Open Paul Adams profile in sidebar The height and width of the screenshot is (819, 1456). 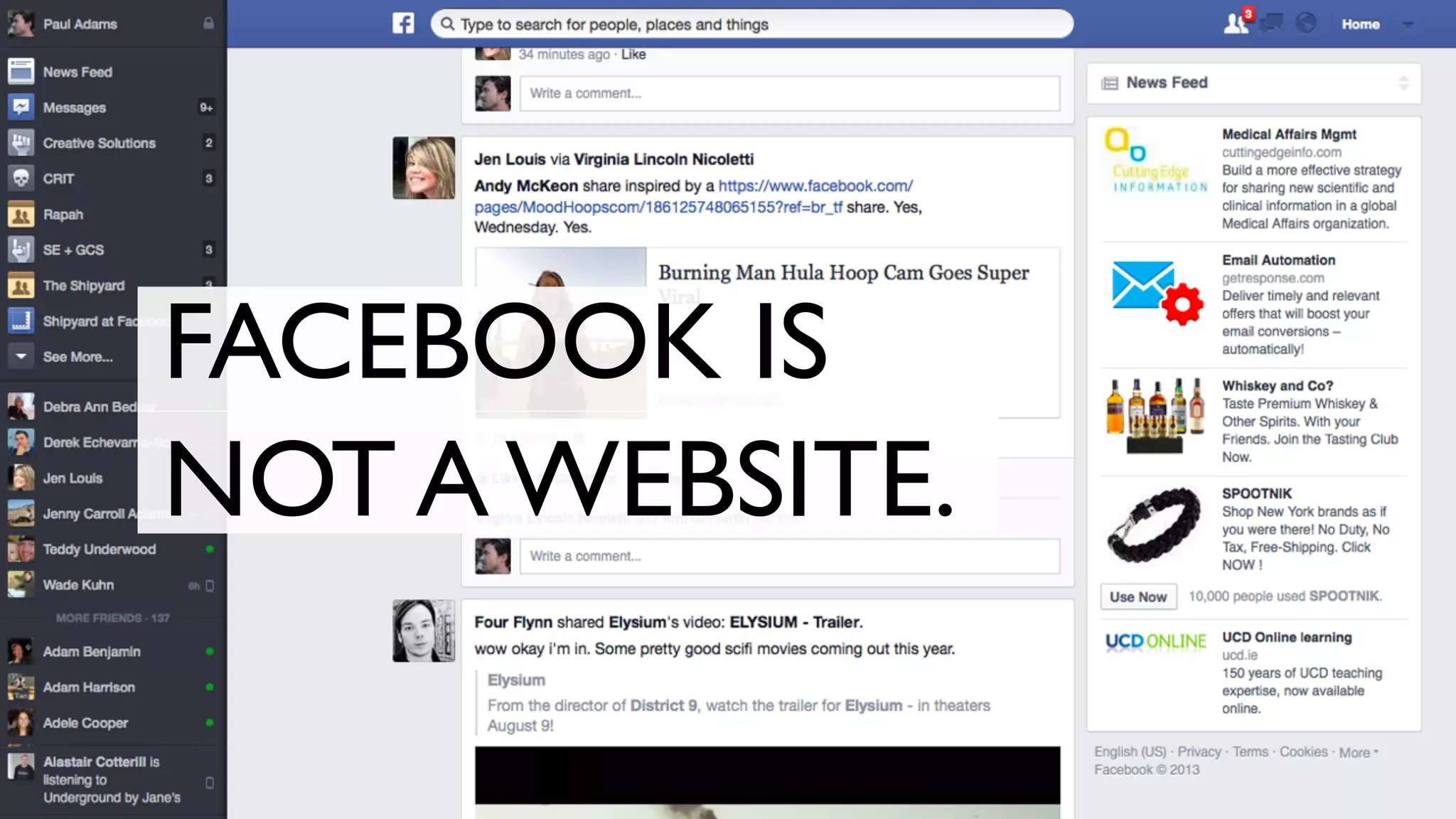80,23
